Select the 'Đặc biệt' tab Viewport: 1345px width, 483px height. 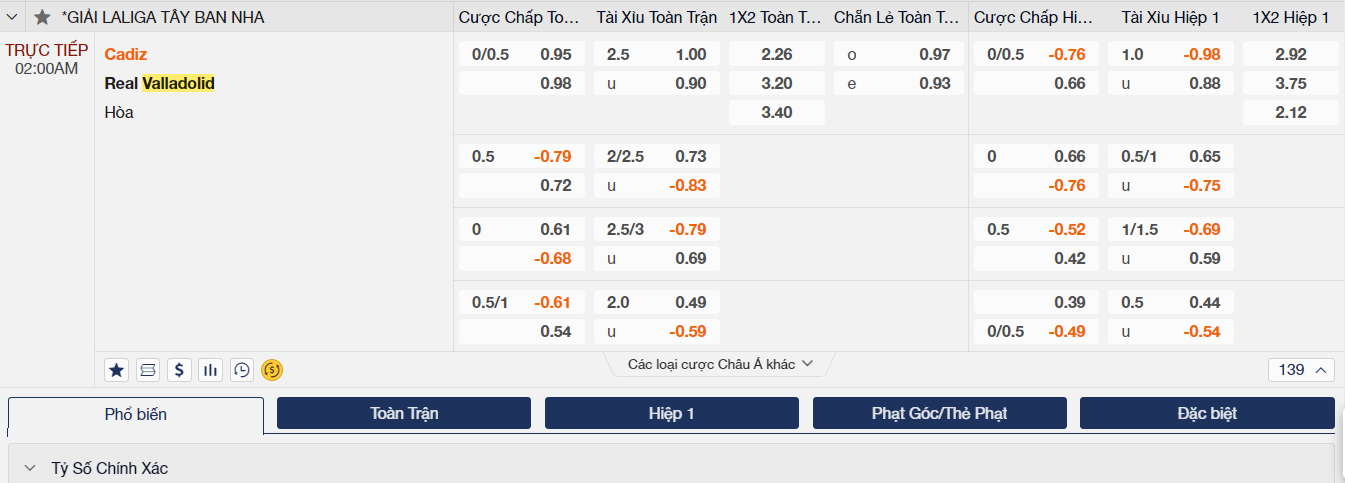pos(1207,413)
